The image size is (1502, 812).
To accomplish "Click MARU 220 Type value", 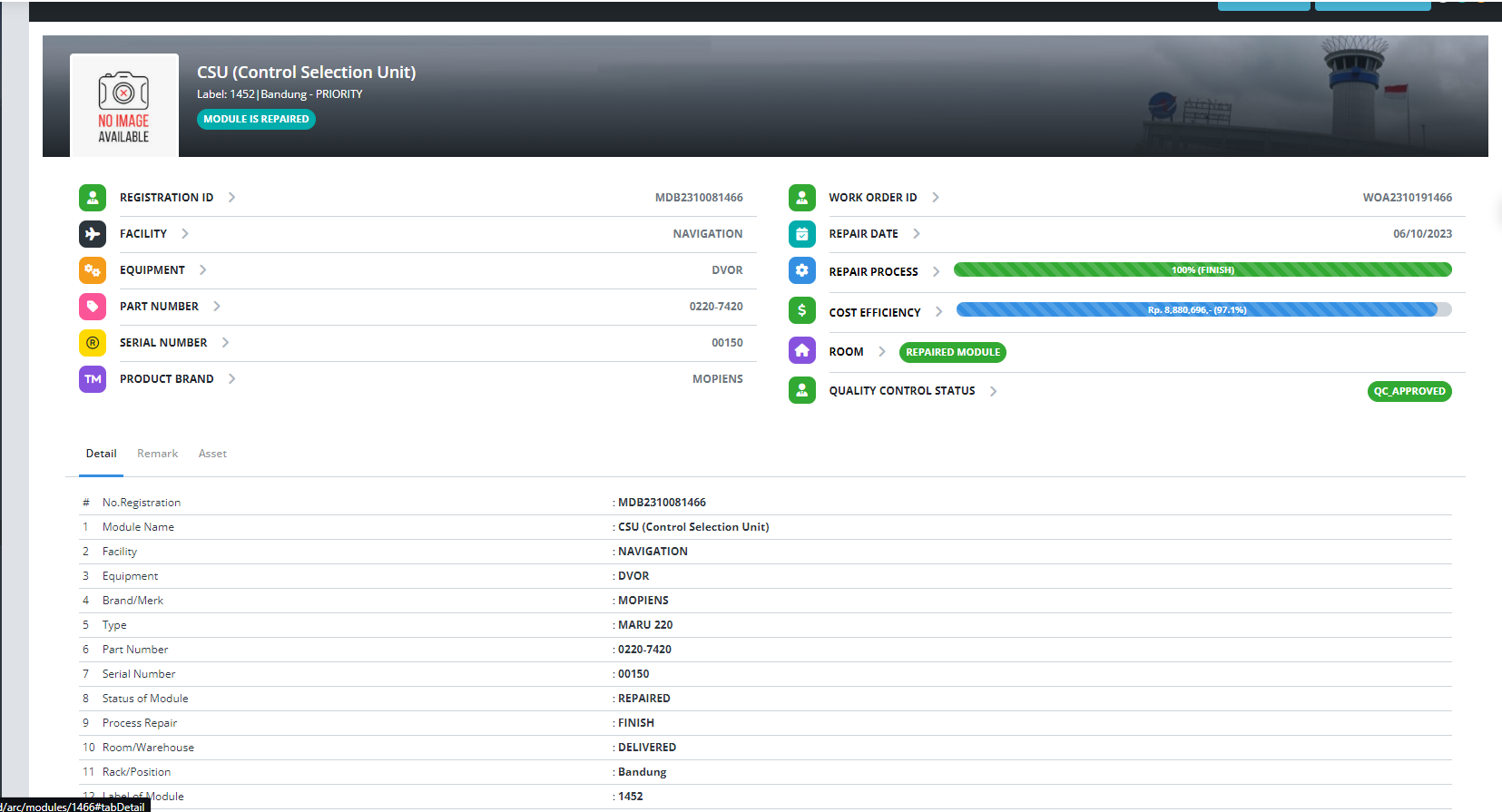I will point(645,625).
